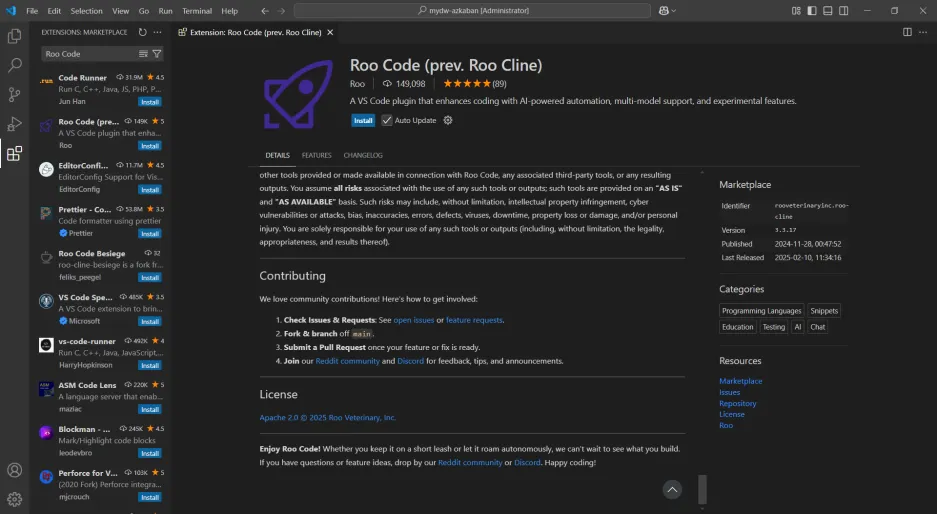The height and width of the screenshot is (514, 937).
Task: Go back with the navigation arrow
Action: [x=265, y=11]
